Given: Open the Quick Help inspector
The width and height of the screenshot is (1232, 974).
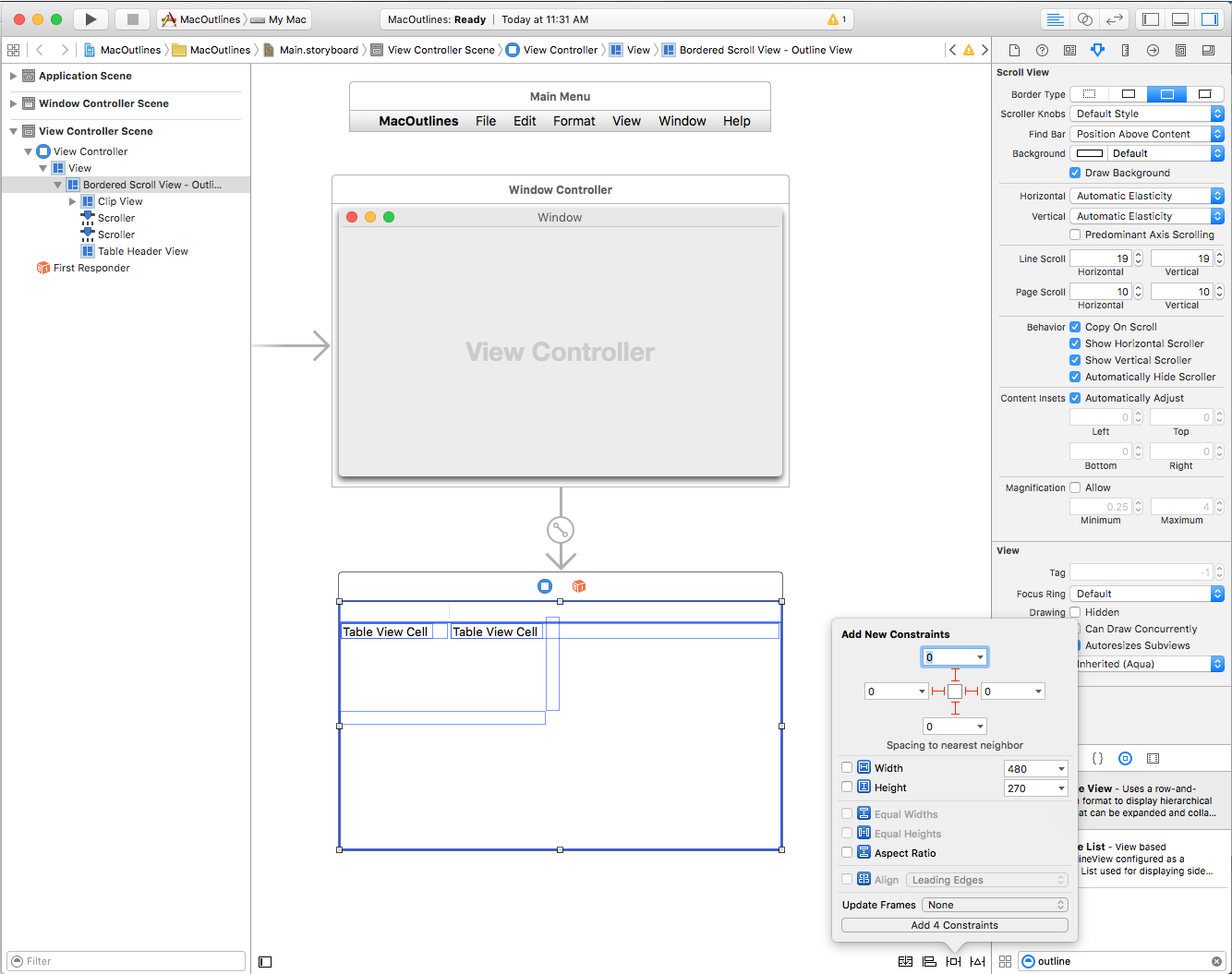Looking at the screenshot, I should pos(1043,50).
